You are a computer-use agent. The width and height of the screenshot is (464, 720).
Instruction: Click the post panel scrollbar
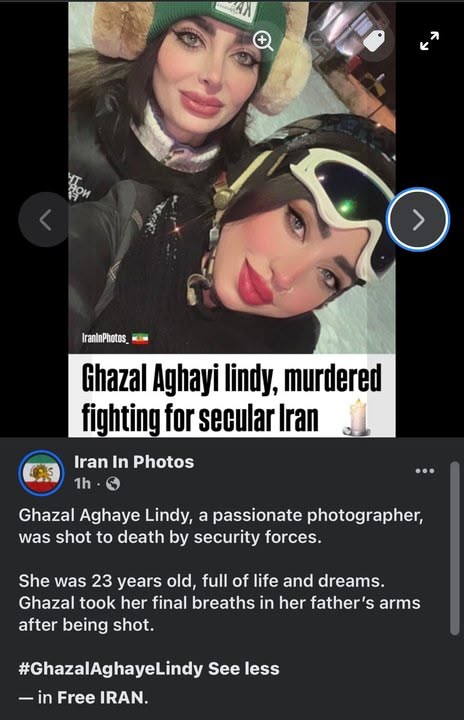tap(454, 548)
